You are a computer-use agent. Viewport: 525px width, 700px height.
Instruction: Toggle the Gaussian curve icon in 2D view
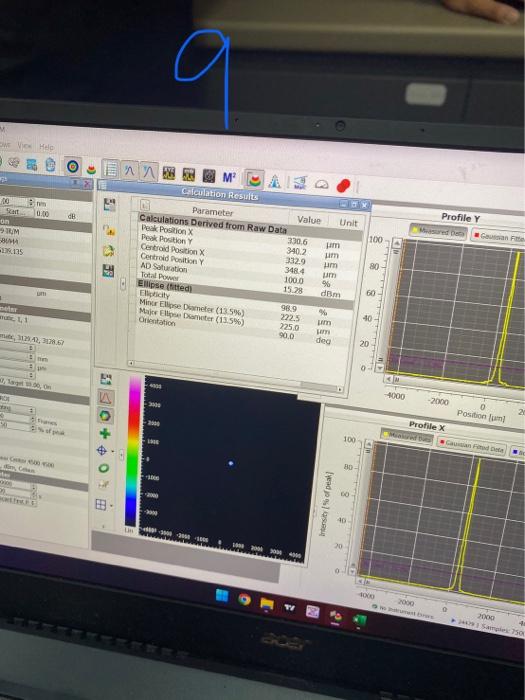[x=106, y=397]
